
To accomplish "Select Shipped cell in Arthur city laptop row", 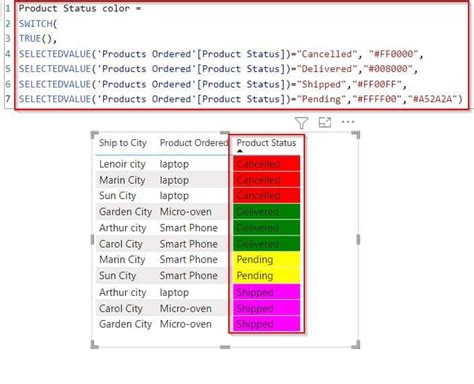I will click(x=266, y=292).
